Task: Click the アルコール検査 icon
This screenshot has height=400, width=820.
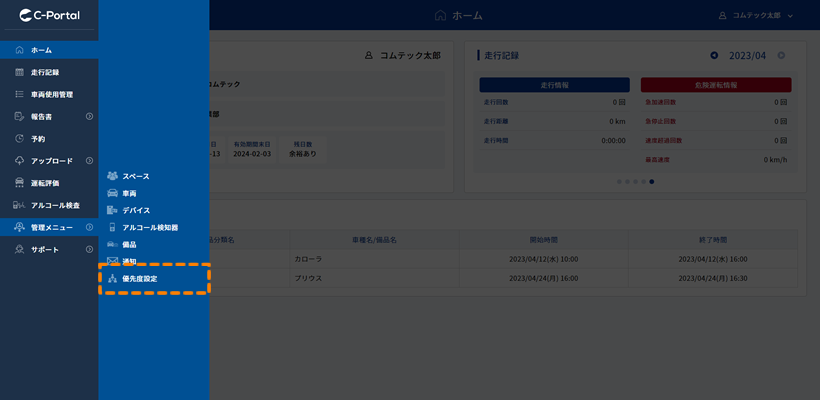Action: [19, 205]
